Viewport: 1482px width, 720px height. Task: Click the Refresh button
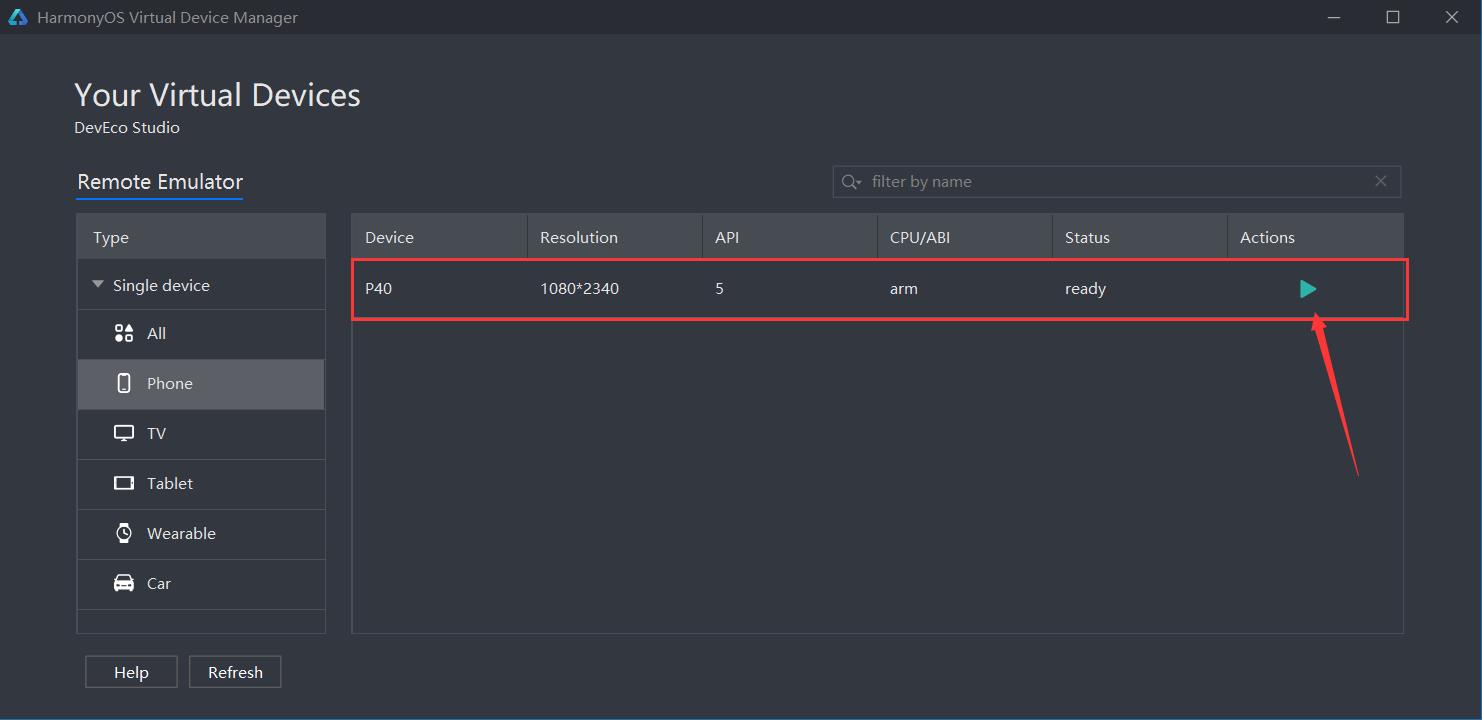[235, 672]
